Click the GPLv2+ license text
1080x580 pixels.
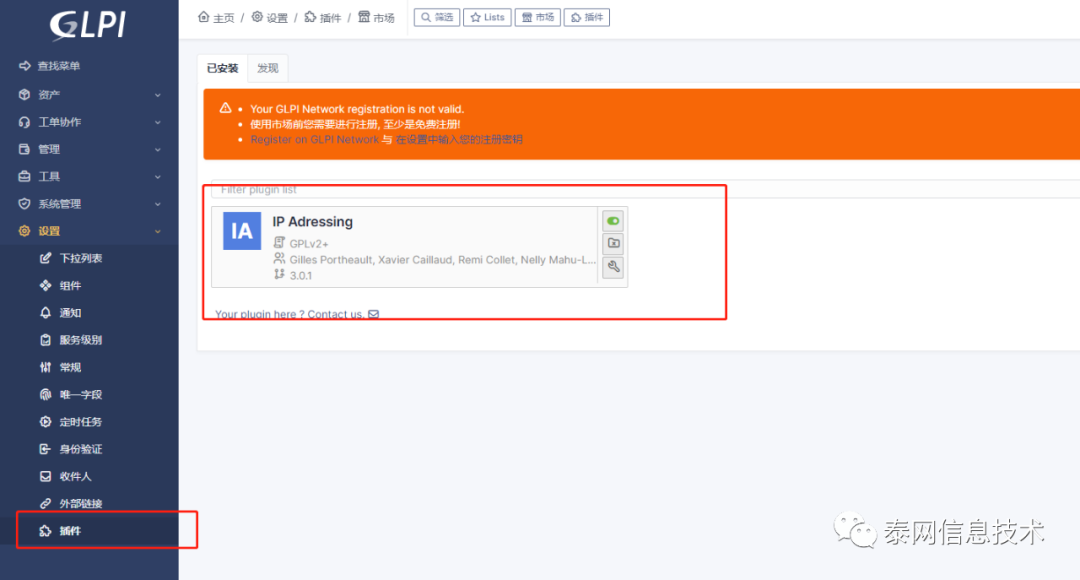309,244
